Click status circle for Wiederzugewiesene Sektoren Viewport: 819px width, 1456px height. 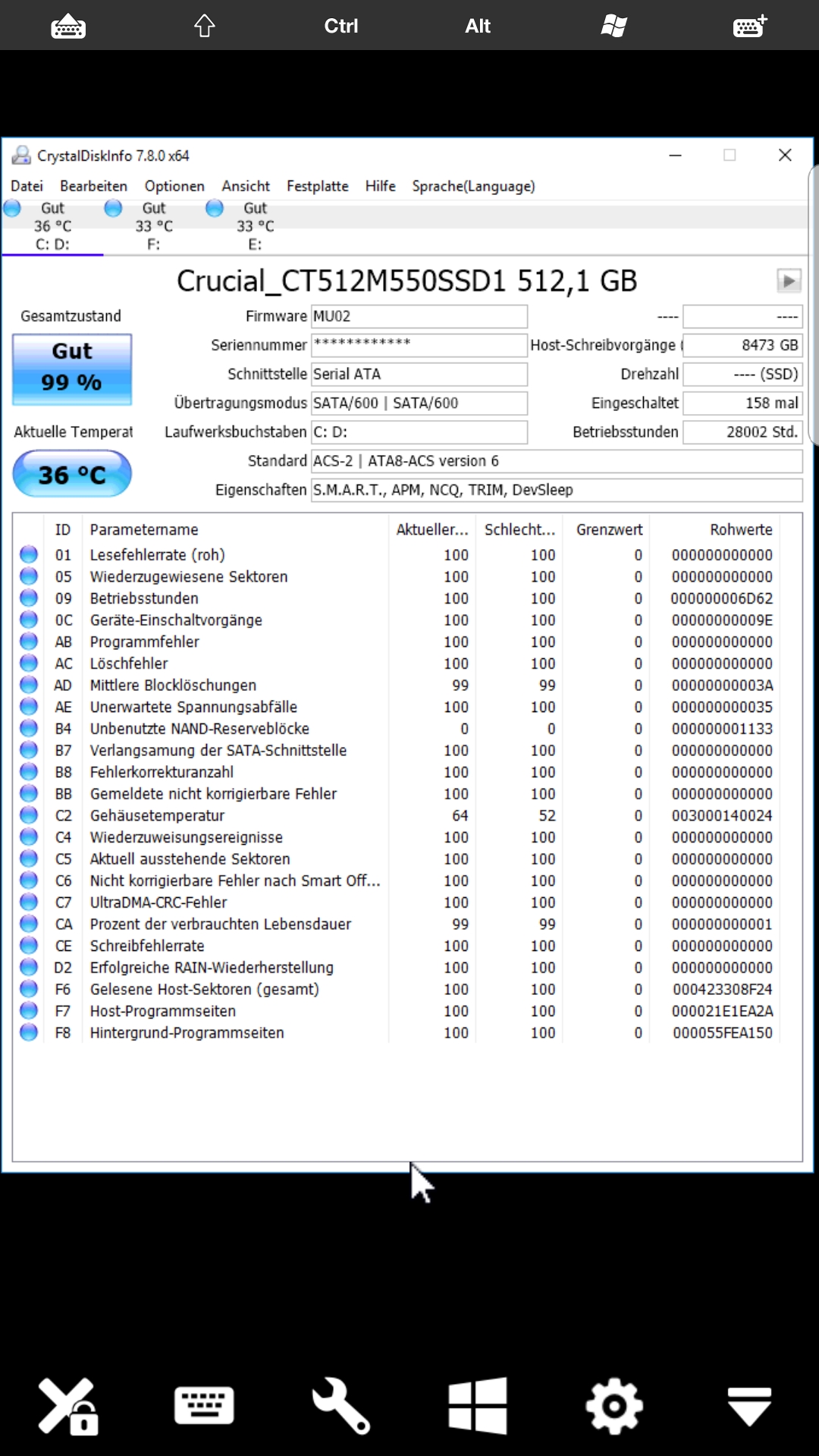point(29,576)
